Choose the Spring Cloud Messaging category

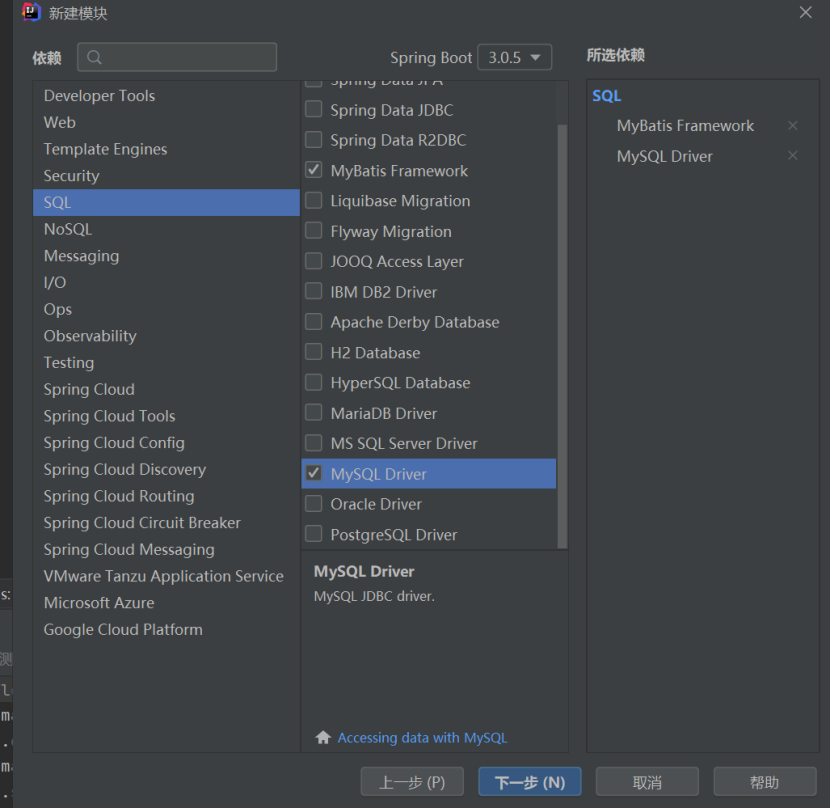pyautogui.click(x=166, y=549)
